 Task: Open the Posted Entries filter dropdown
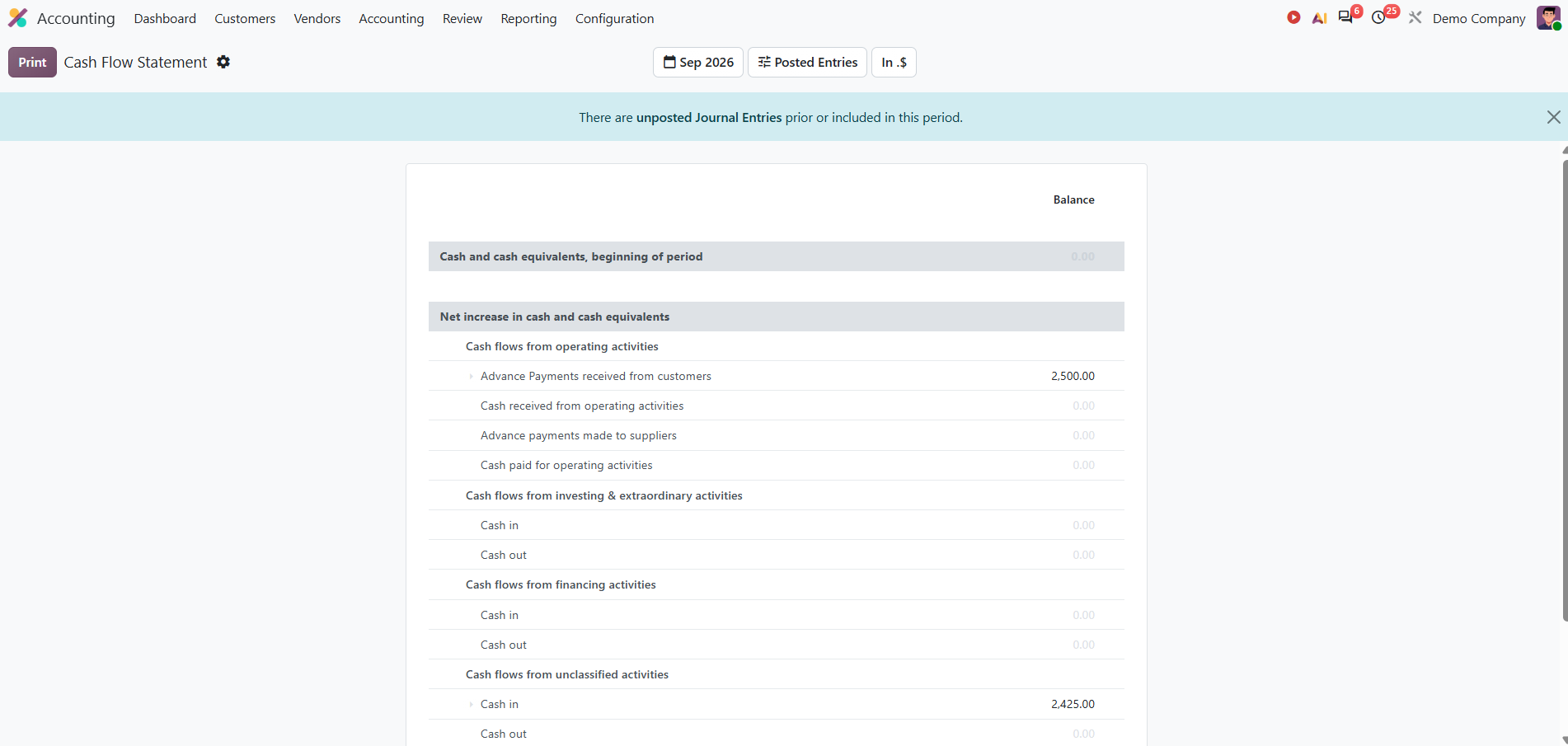point(807,63)
